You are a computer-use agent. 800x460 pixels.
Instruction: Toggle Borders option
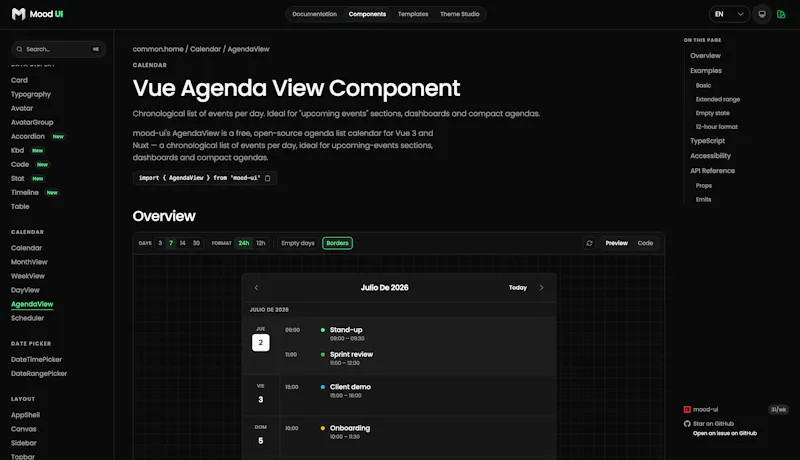pyautogui.click(x=337, y=243)
